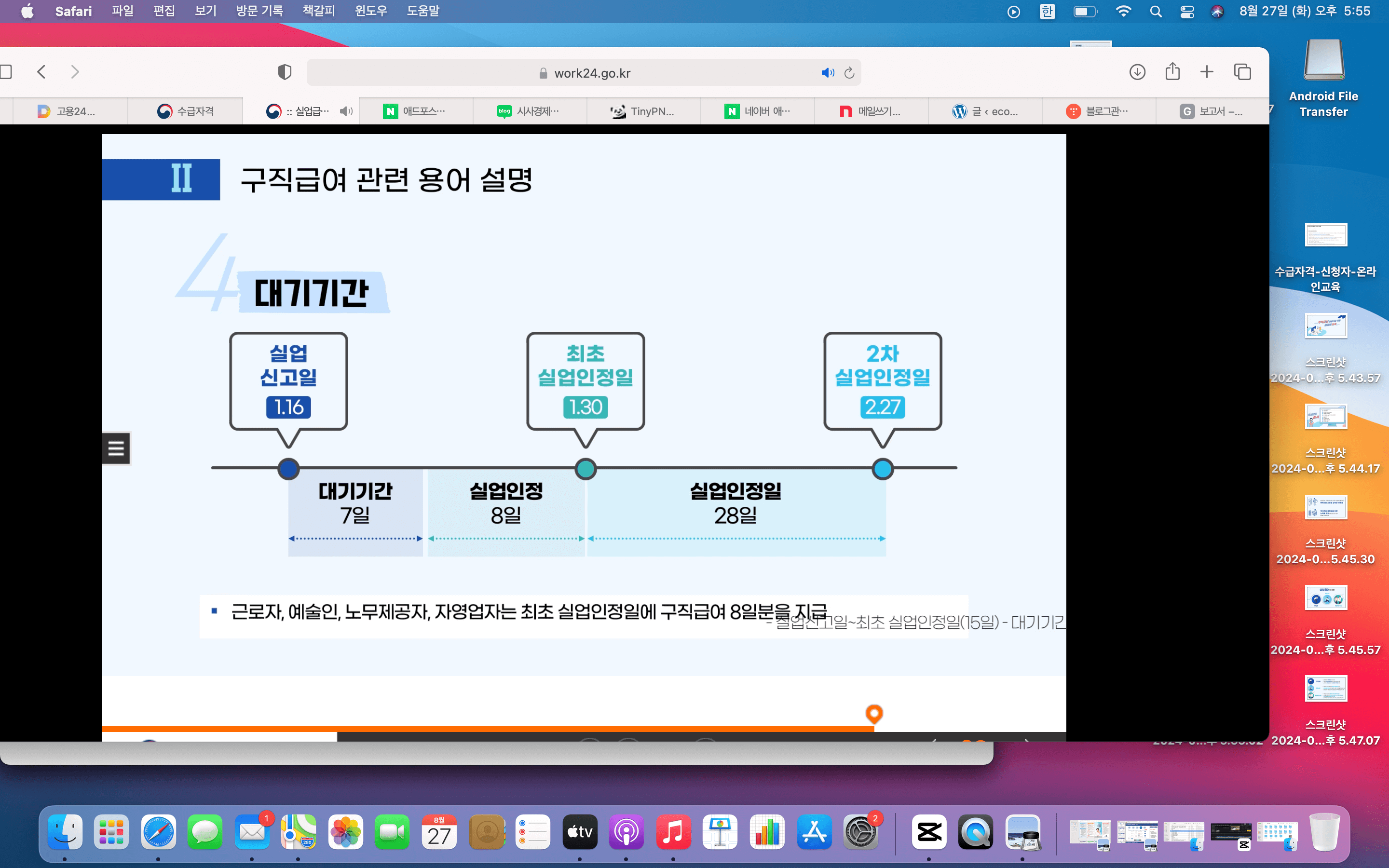Click the Safari reload page icon
This screenshot has height=868, width=1389.
pyautogui.click(x=849, y=73)
